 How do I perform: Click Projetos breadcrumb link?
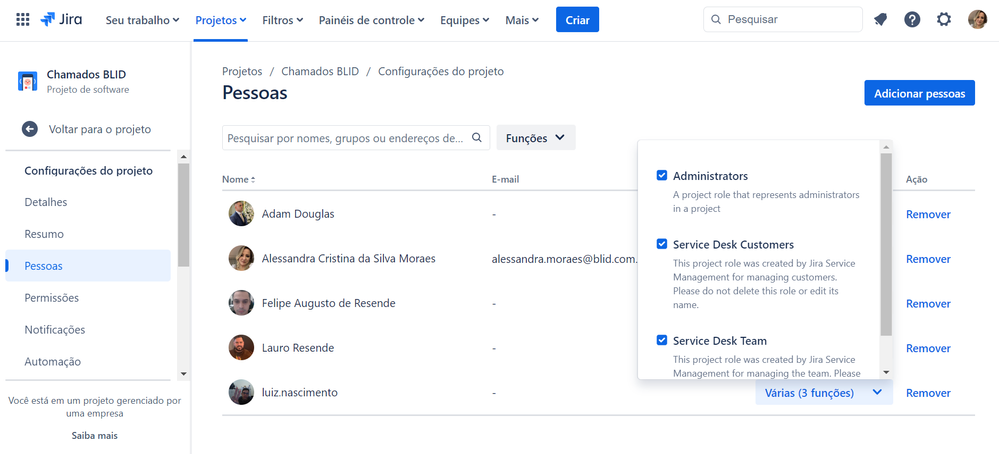pyautogui.click(x=242, y=71)
